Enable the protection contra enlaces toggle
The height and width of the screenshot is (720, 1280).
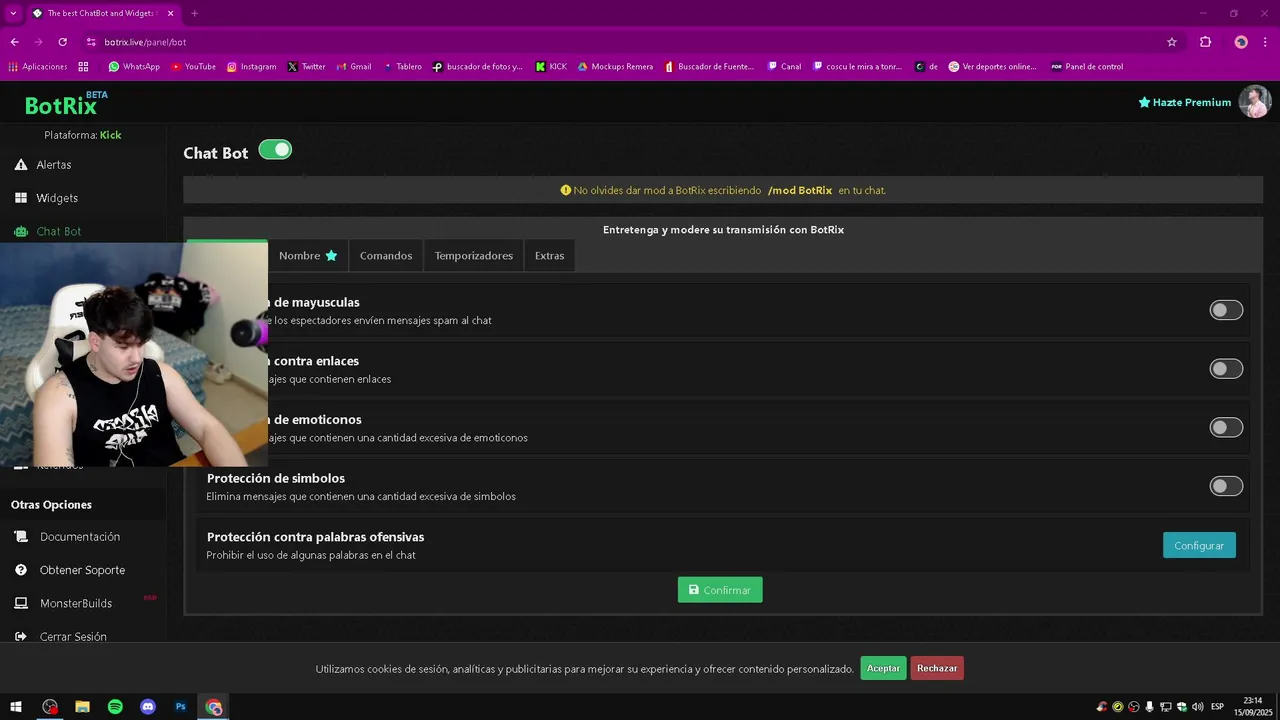click(x=1226, y=369)
